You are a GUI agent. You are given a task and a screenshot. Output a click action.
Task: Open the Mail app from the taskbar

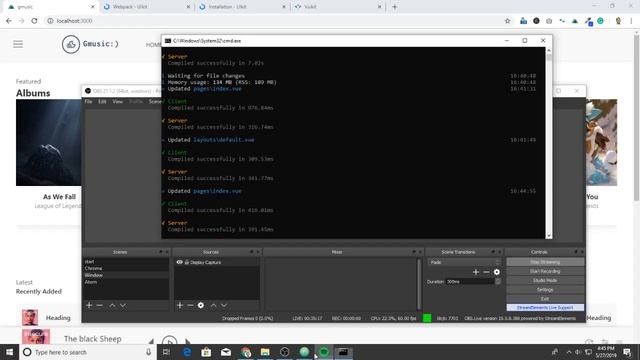coord(226,352)
